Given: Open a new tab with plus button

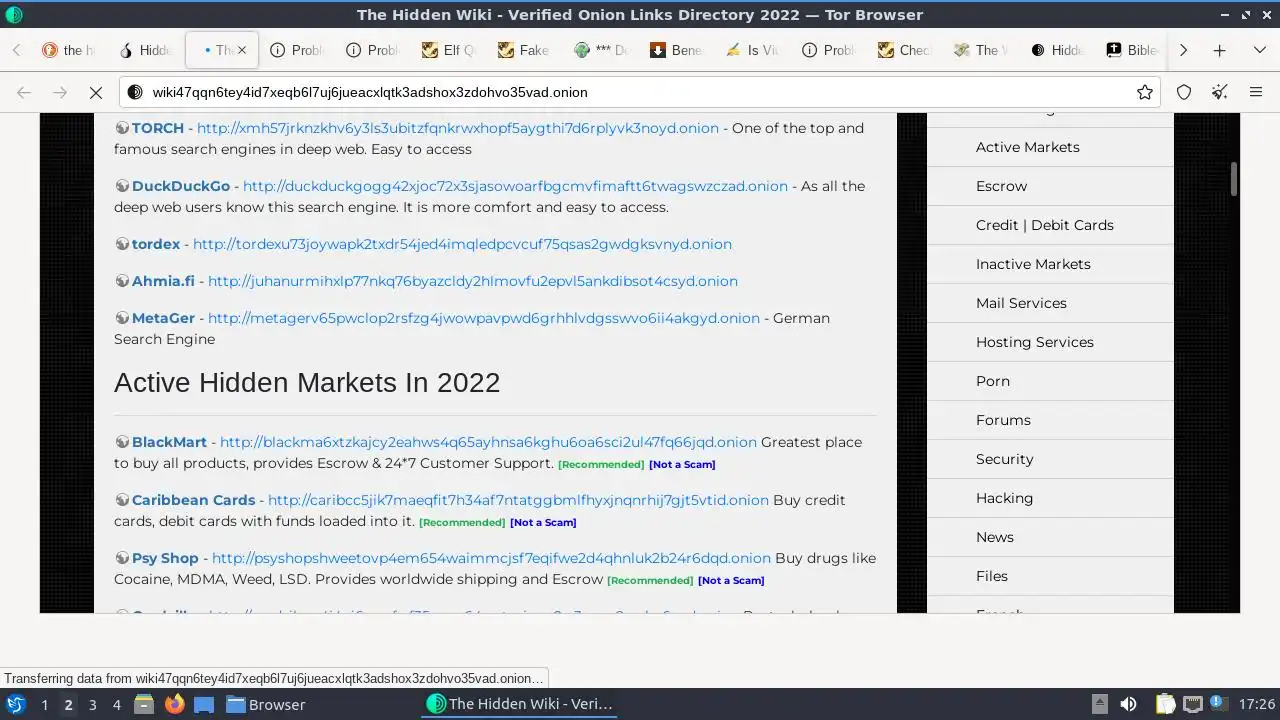Looking at the screenshot, I should pos(1219,50).
